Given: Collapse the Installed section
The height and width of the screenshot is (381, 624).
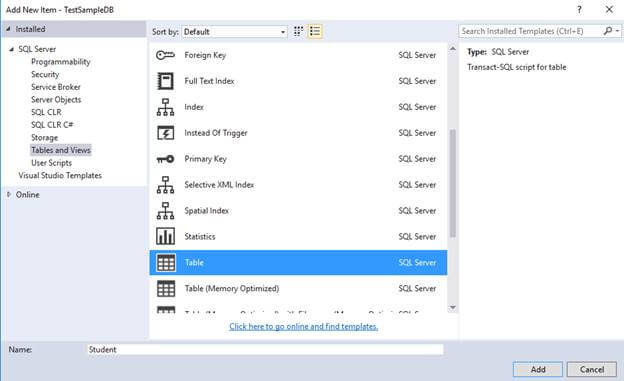Looking at the screenshot, I should [8, 29].
